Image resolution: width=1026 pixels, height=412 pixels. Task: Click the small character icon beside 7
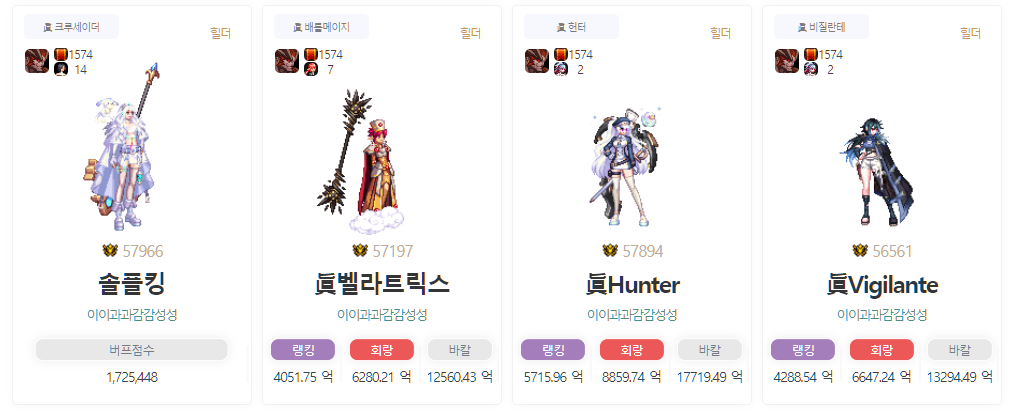pos(311,69)
